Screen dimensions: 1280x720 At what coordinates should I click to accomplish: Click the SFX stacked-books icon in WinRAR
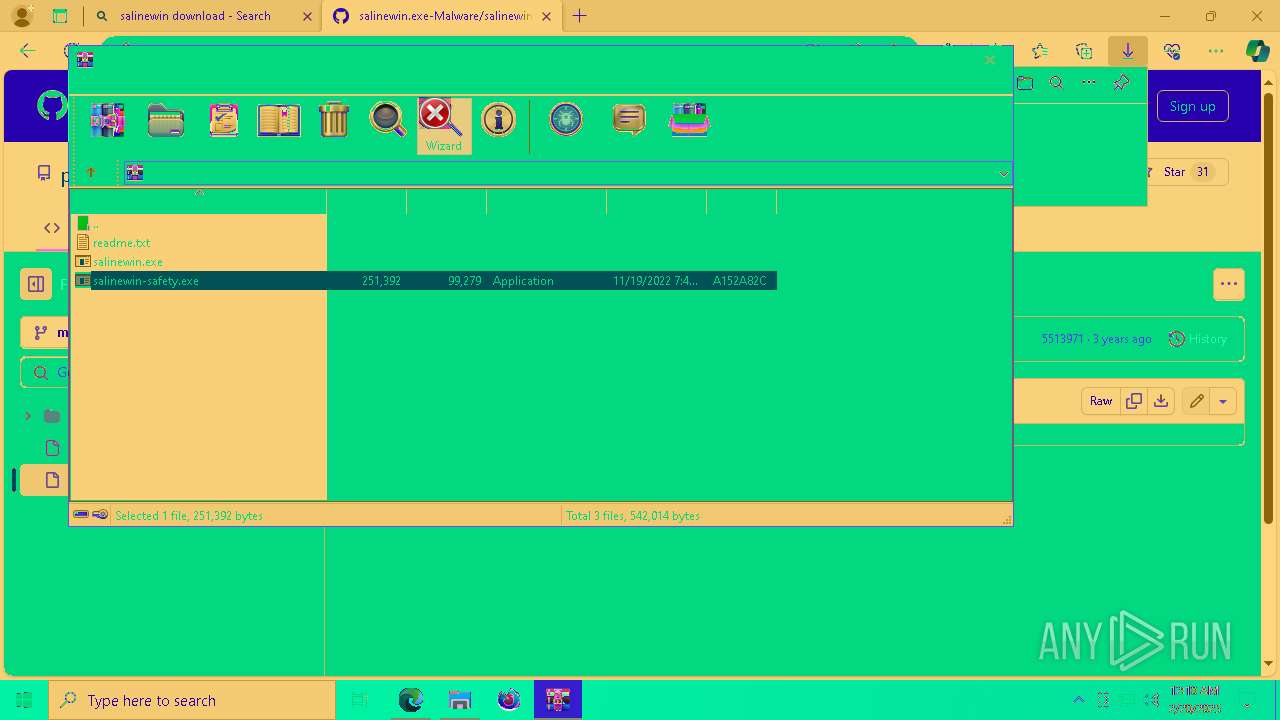689,120
